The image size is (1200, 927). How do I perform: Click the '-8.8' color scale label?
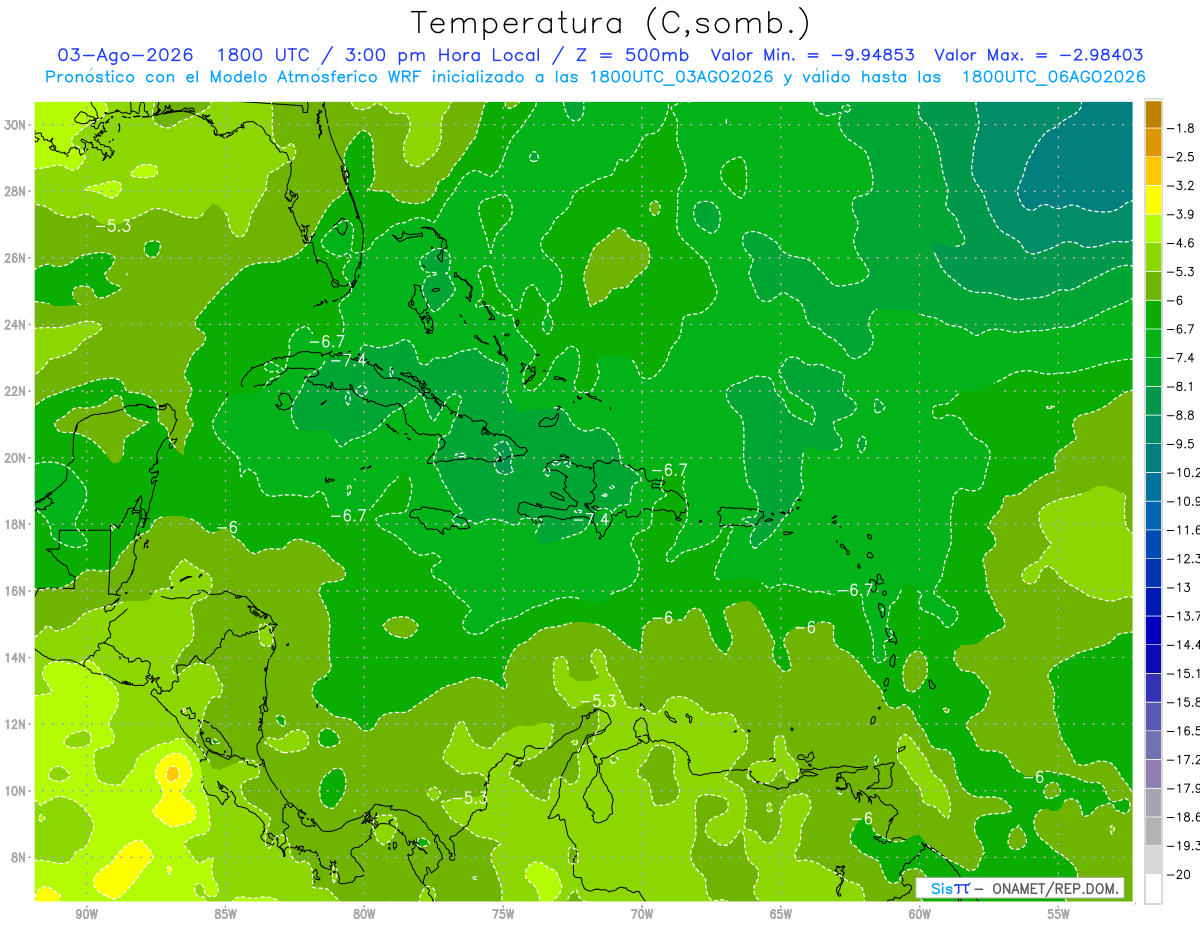[1182, 415]
